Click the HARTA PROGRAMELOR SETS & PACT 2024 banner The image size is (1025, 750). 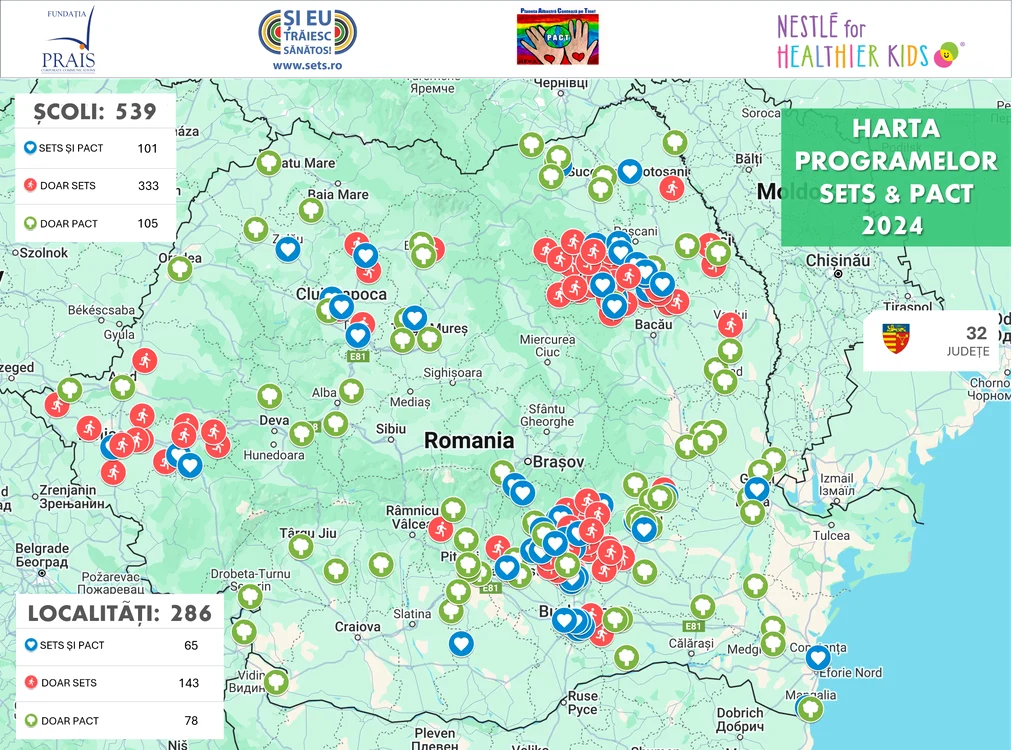[896, 177]
